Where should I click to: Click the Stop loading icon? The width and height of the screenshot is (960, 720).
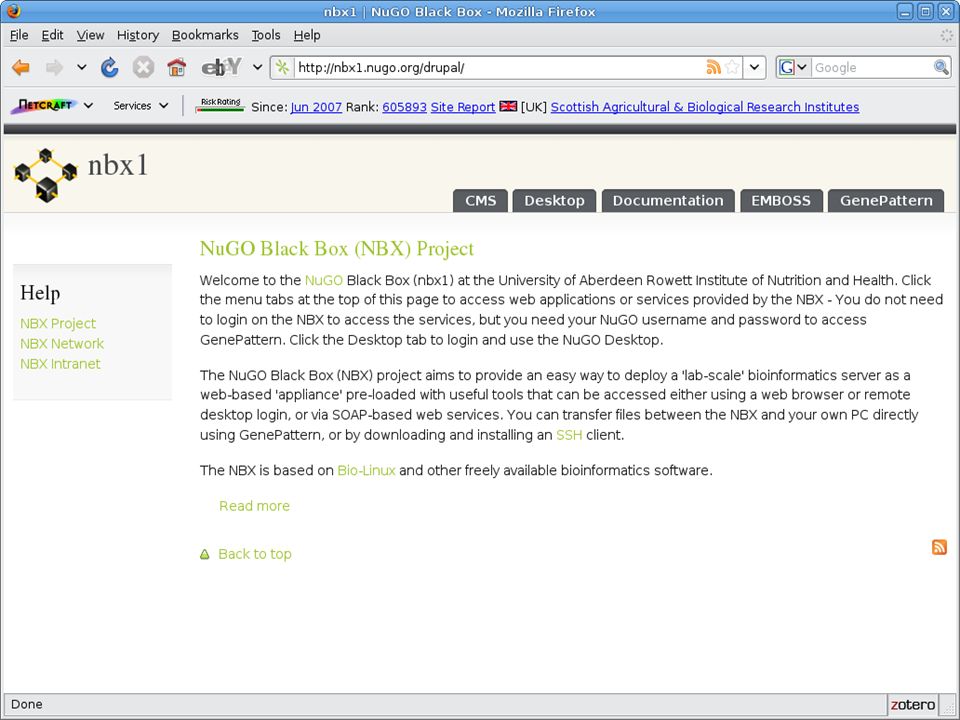[x=143, y=67]
